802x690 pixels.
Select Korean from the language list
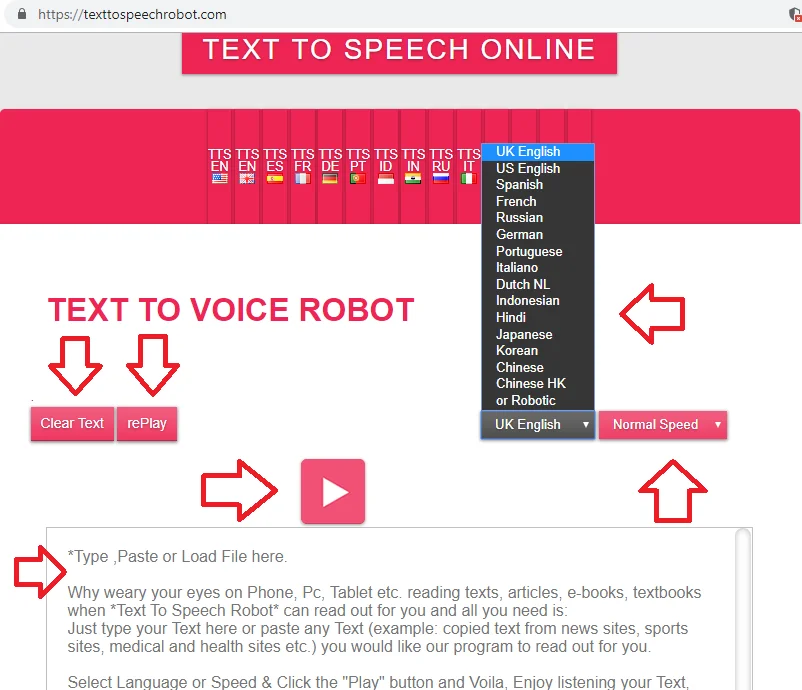[538, 351]
